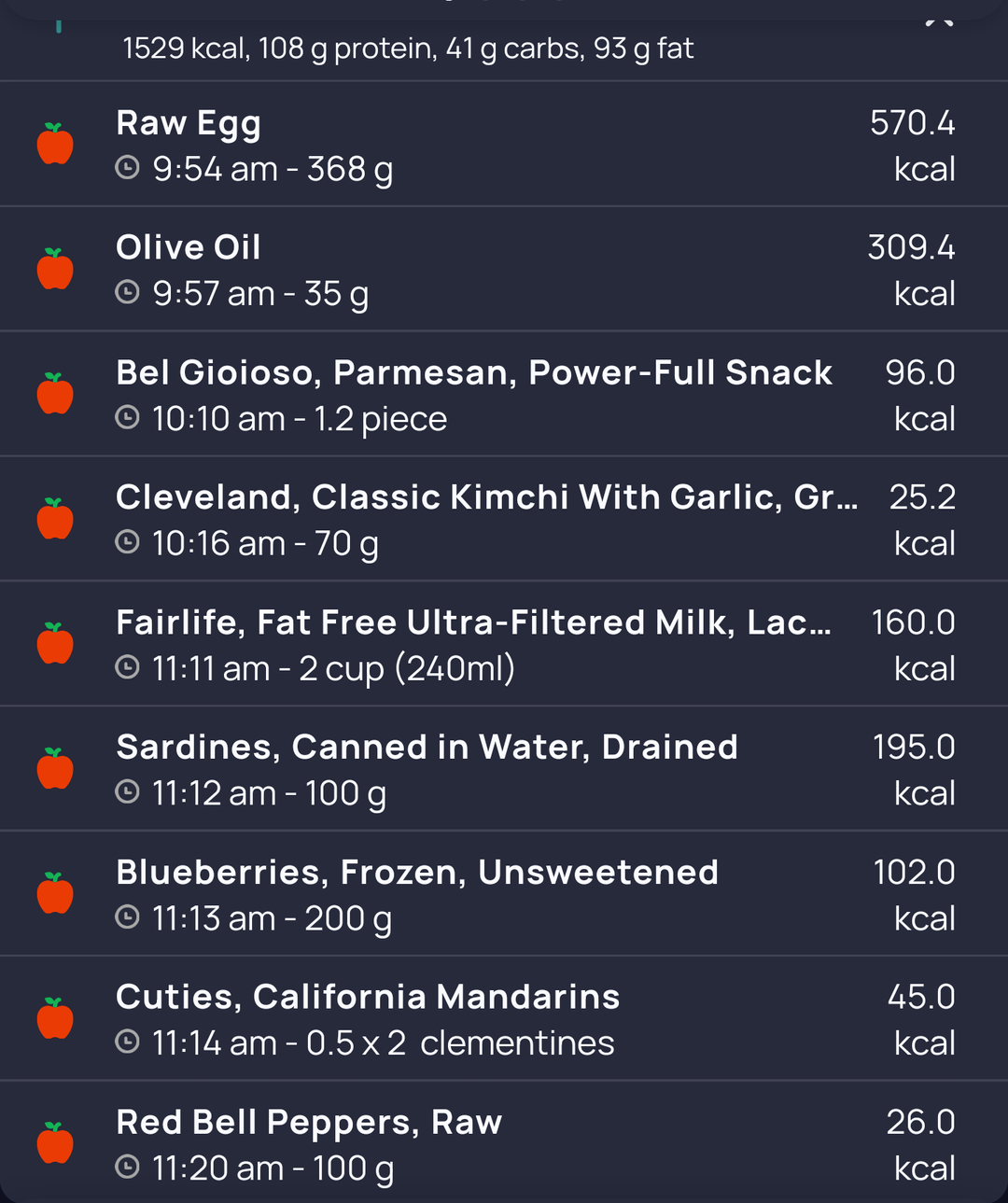
Task: Select the apple icon beside Blueberries, Frozen
Action: [55, 894]
